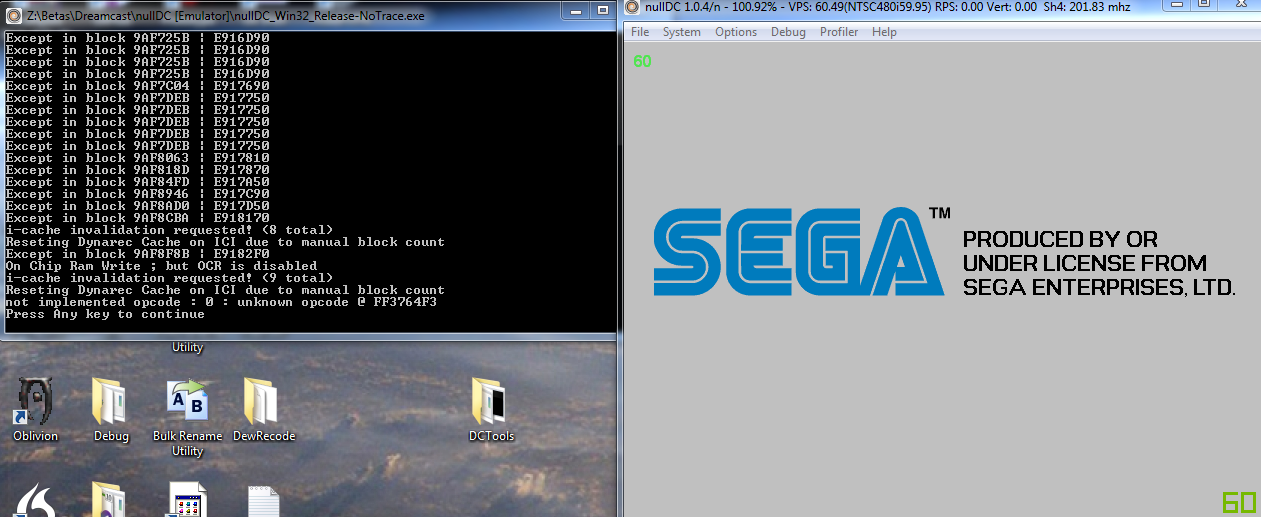Open the System menu in nullDC

[x=682, y=32]
